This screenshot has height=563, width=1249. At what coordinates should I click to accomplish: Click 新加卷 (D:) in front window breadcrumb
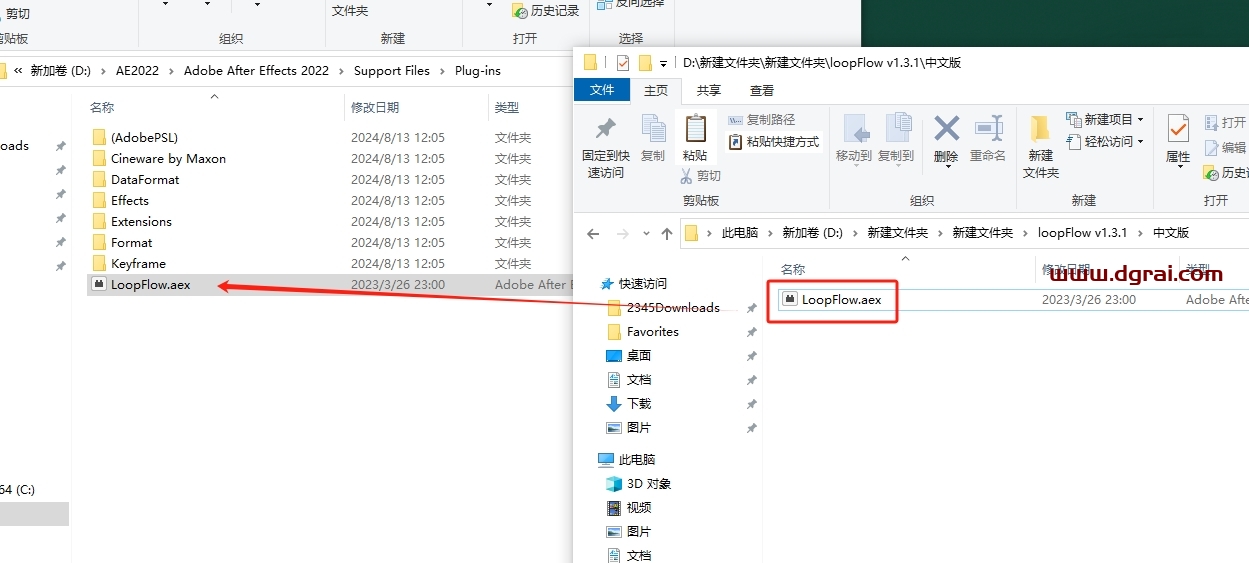click(813, 233)
